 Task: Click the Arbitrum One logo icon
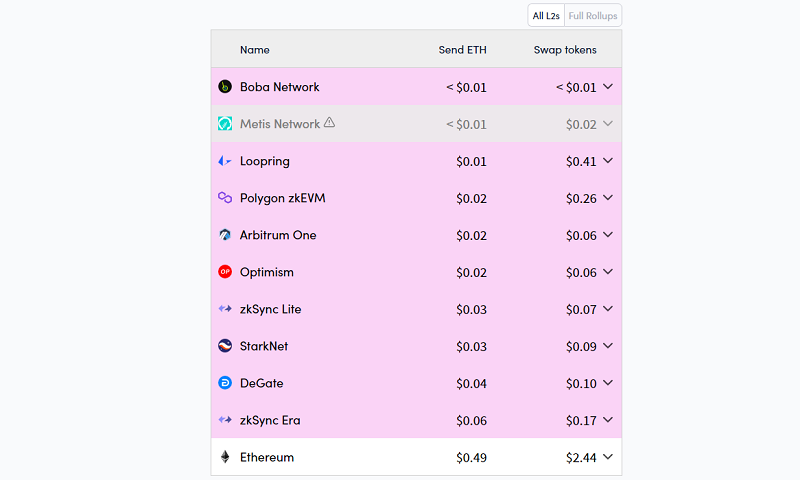(225, 235)
